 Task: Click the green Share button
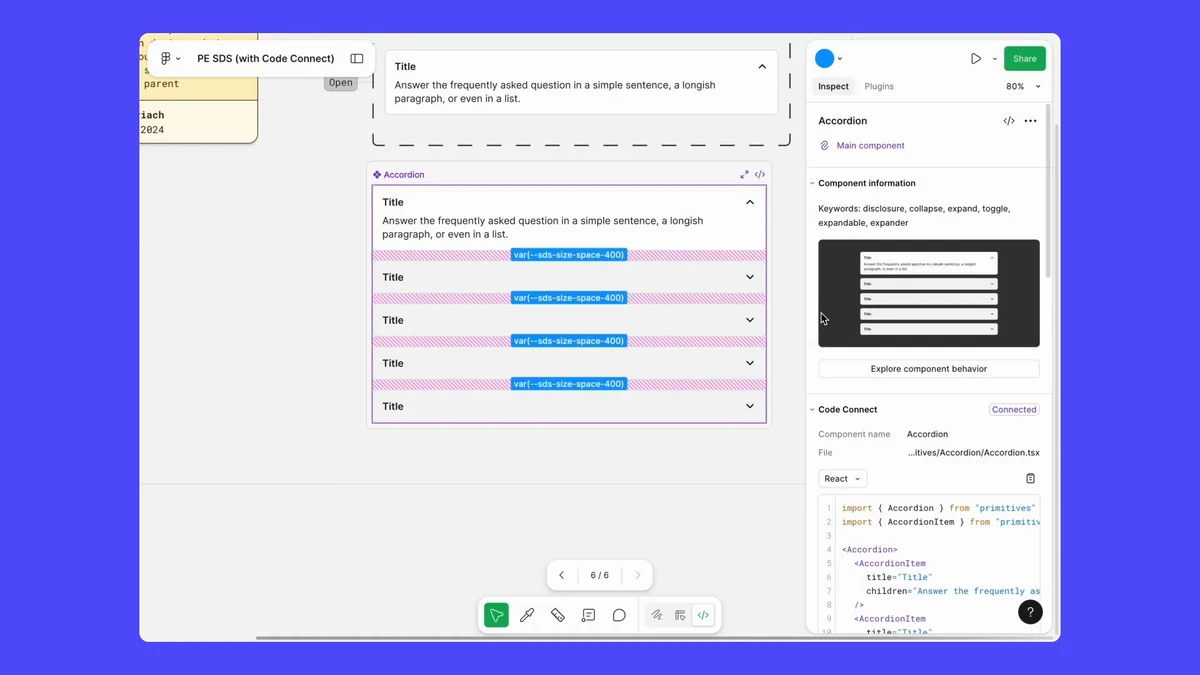(1024, 58)
